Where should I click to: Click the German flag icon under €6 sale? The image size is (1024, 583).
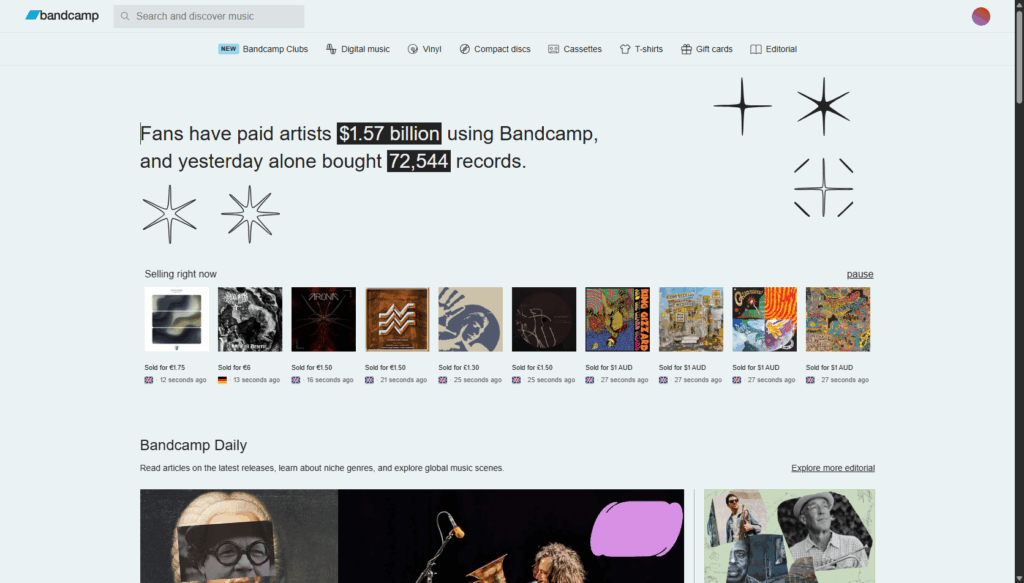tap(222, 380)
